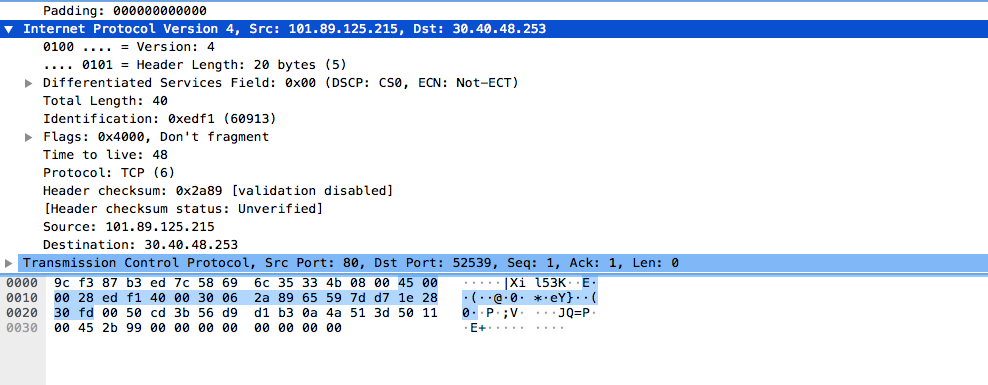
Task: Select the Destination: 30.40.48.253 row
Action: point(494,244)
